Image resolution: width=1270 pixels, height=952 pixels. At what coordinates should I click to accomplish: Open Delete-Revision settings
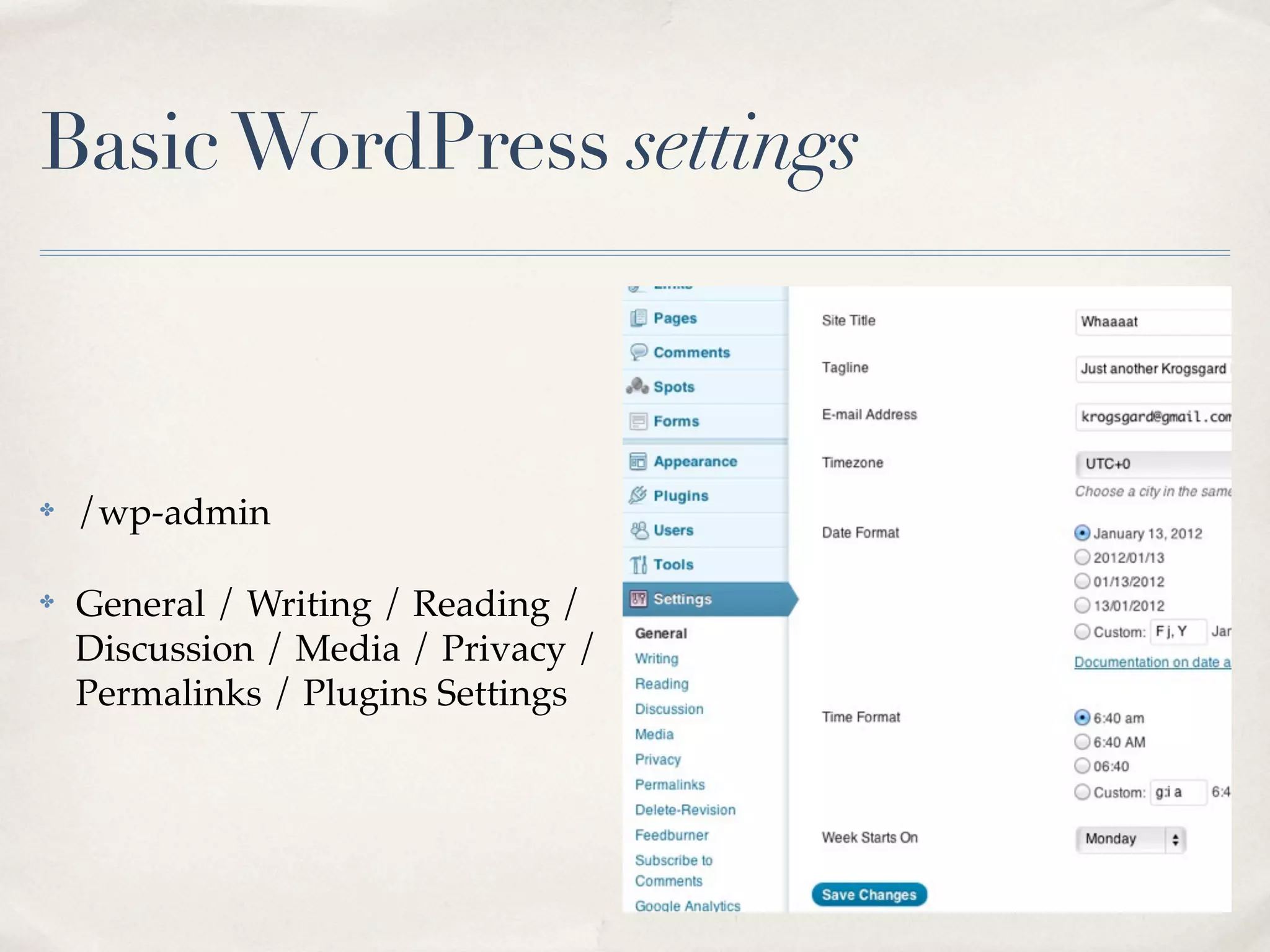685,810
